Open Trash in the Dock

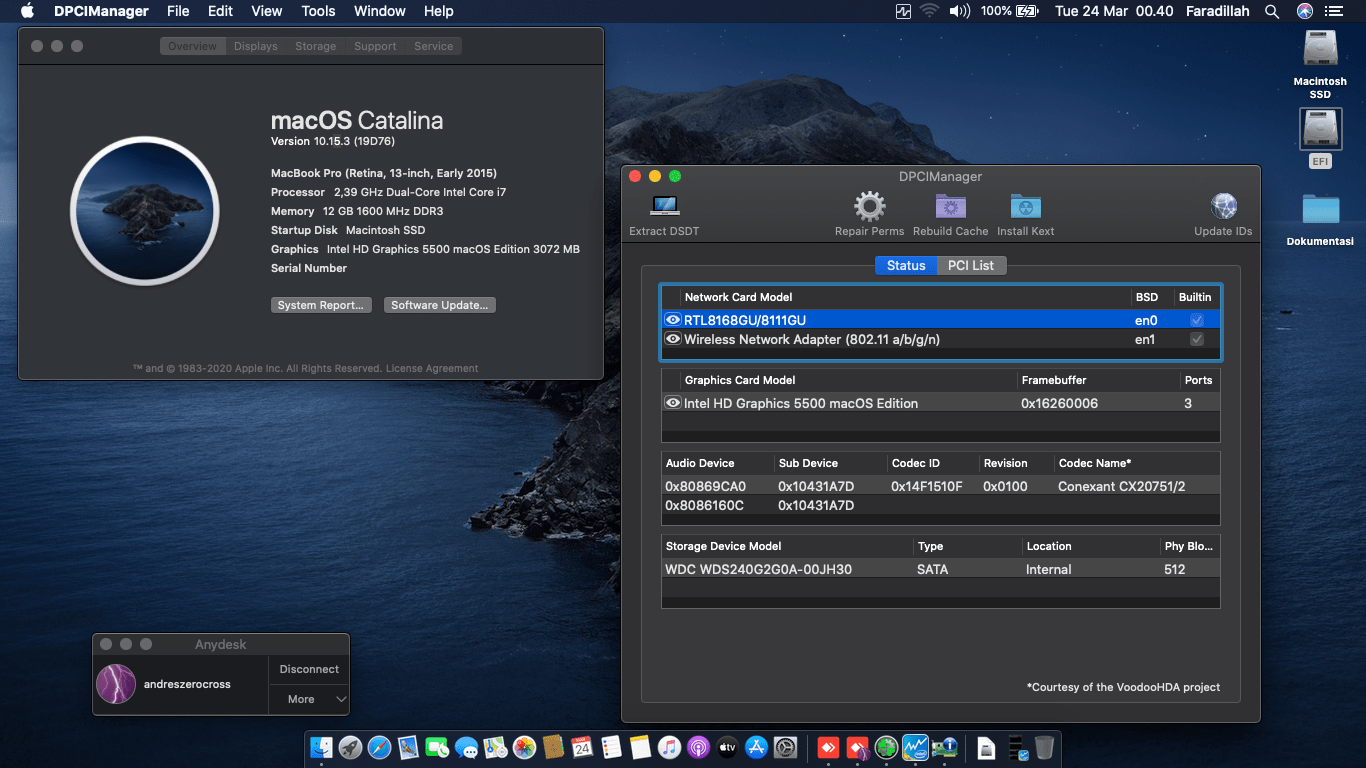tap(1044, 747)
